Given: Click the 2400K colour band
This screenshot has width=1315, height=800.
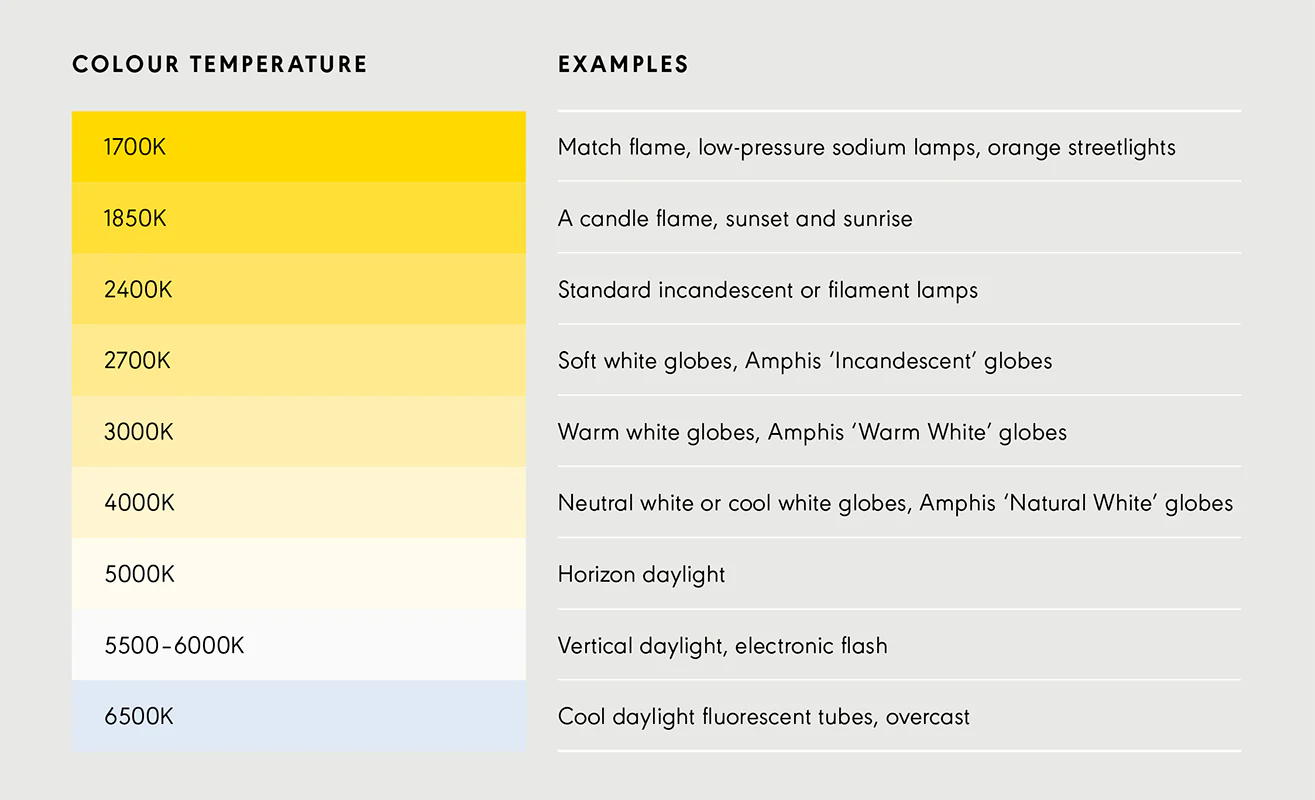Looking at the screenshot, I should (x=299, y=289).
